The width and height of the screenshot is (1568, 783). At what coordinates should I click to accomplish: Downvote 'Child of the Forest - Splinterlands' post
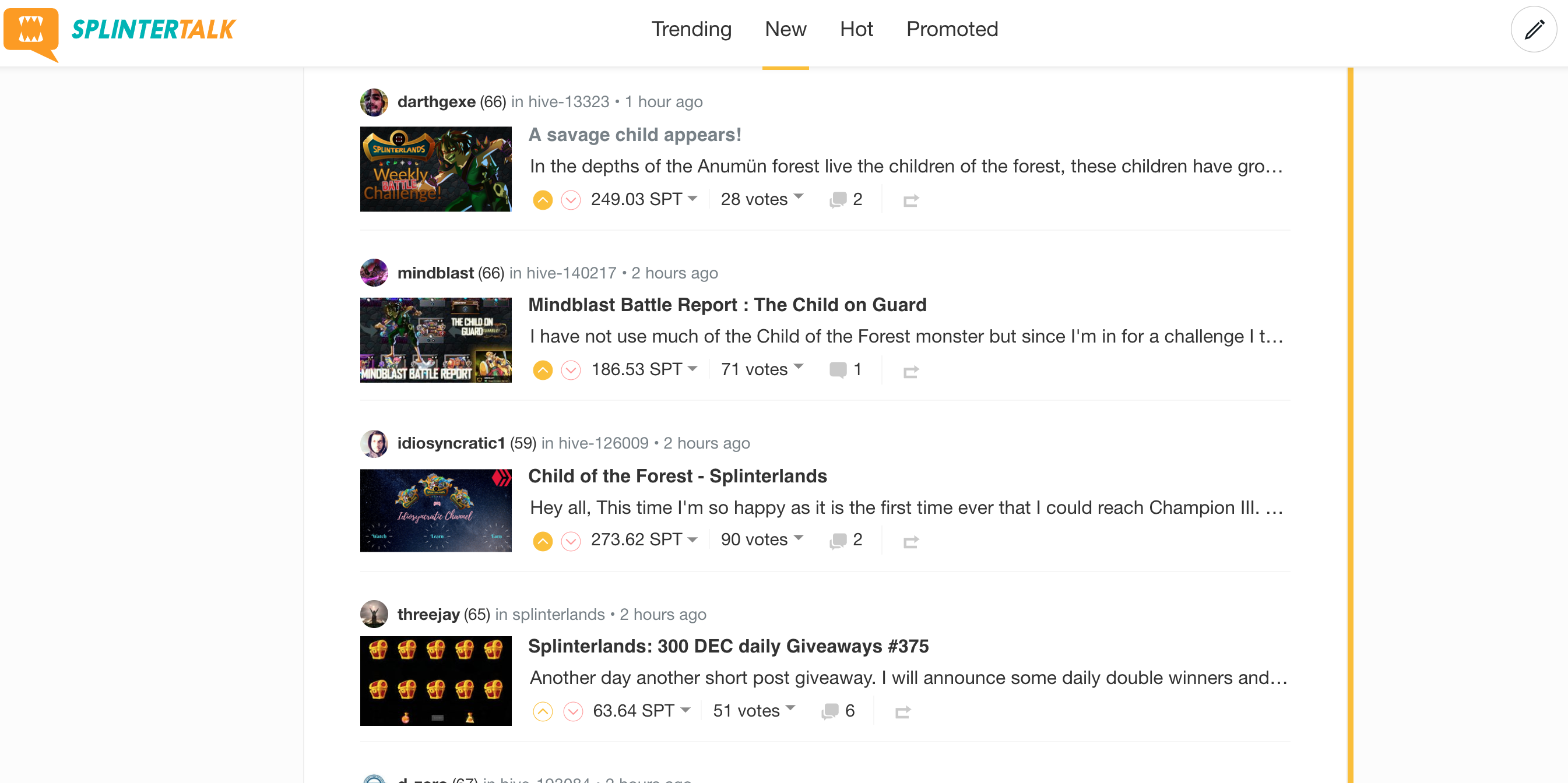point(571,541)
